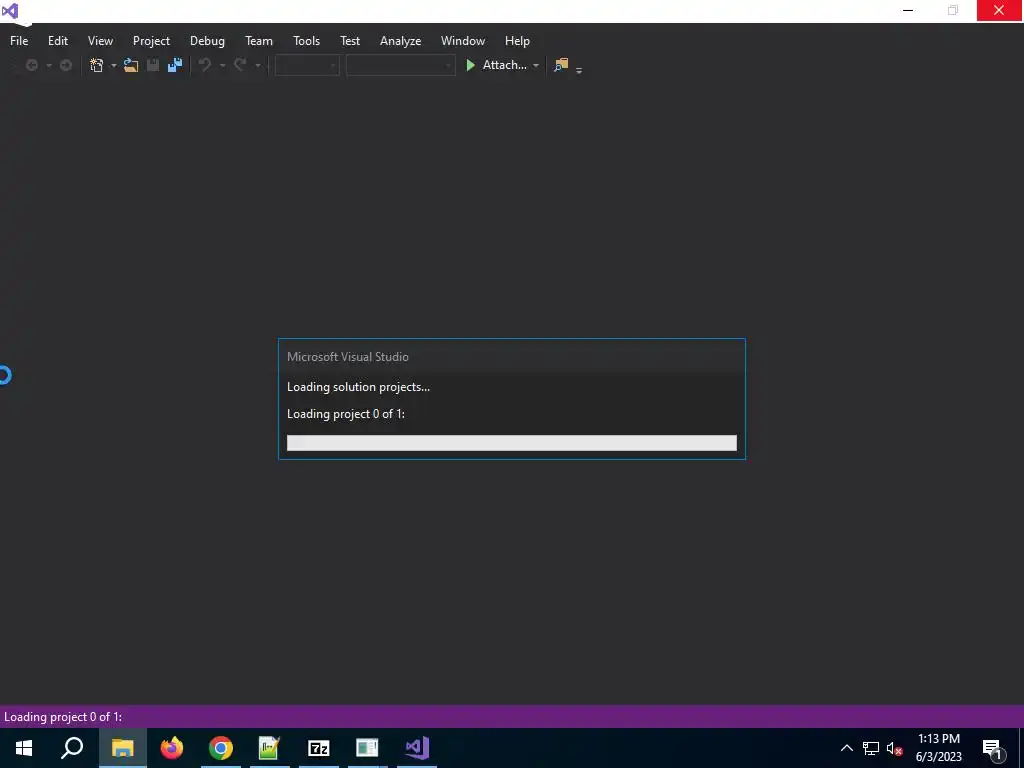Open the Notepad++ taskbar icon
Viewport: 1024px width, 768px height.
click(270, 748)
